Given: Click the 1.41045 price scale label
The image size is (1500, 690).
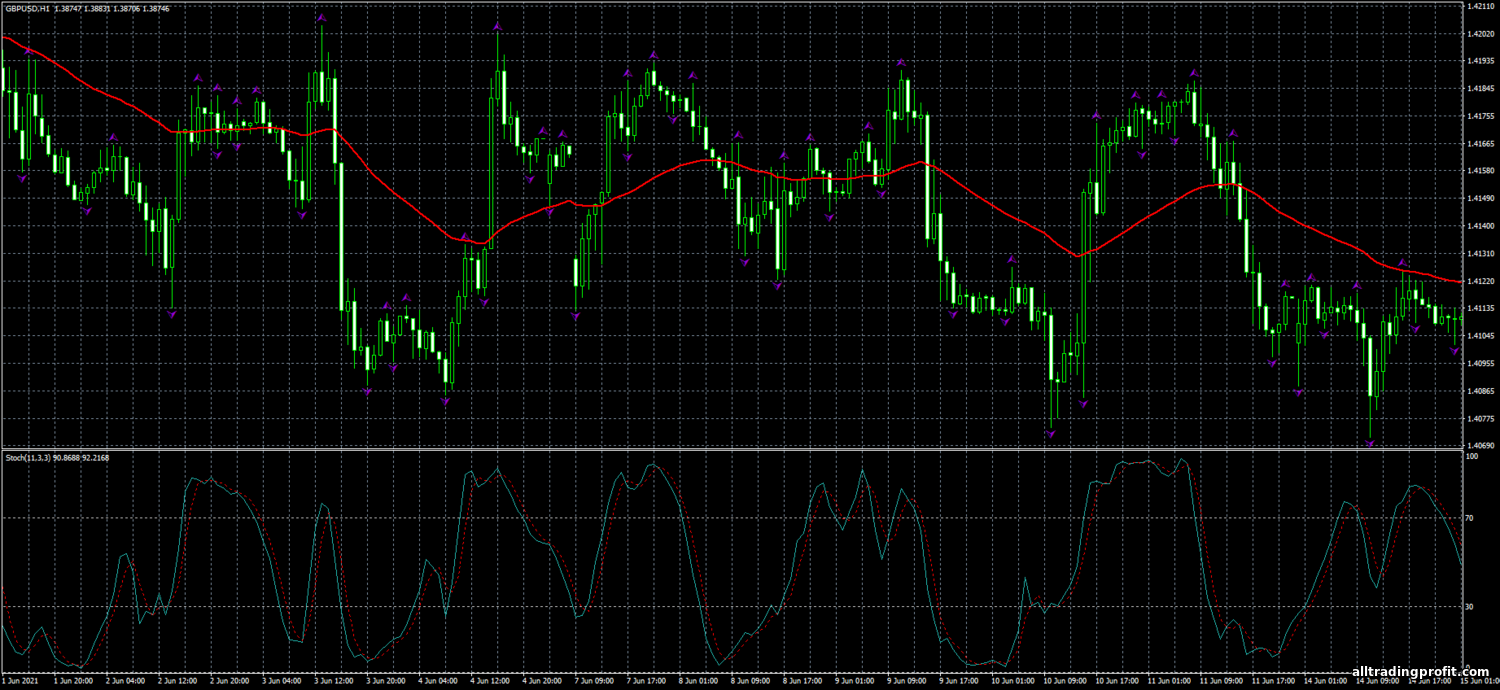Looking at the screenshot, I should pyautogui.click(x=1481, y=336).
